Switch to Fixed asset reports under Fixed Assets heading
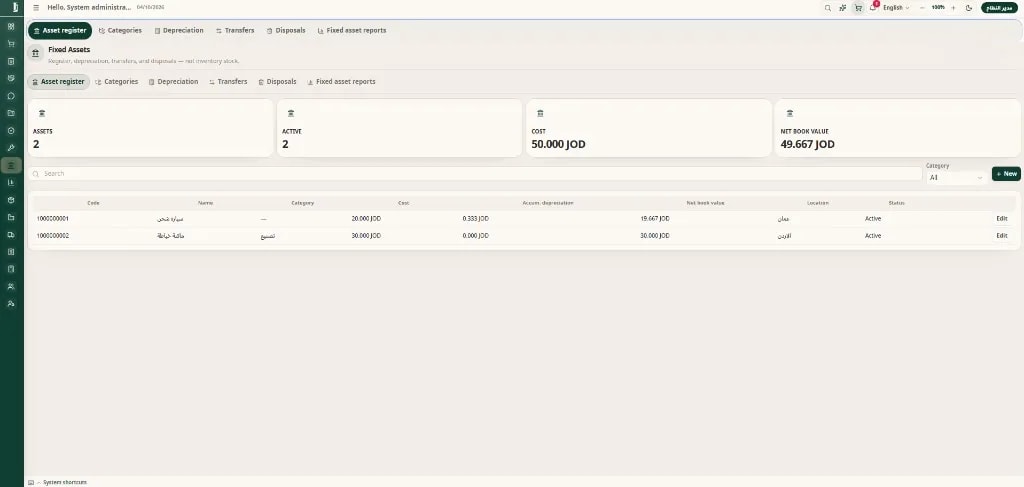The image size is (1024, 487). pyautogui.click(x=341, y=82)
